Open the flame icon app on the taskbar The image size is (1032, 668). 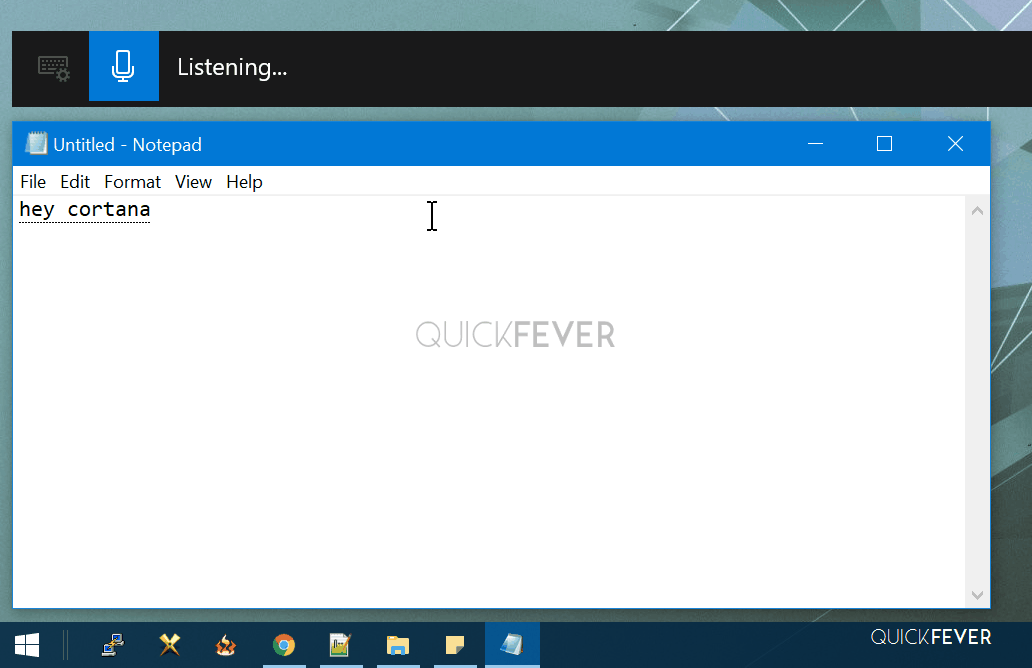click(x=226, y=645)
